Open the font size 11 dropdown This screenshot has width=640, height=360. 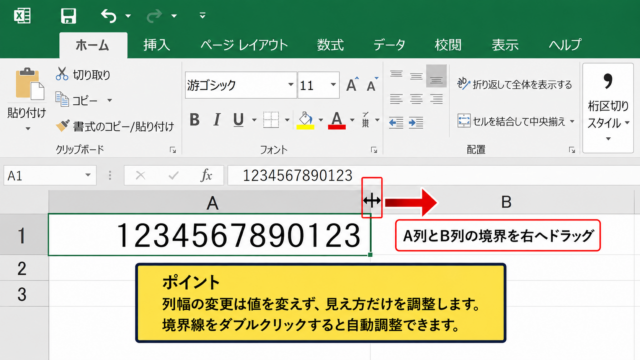coord(333,85)
